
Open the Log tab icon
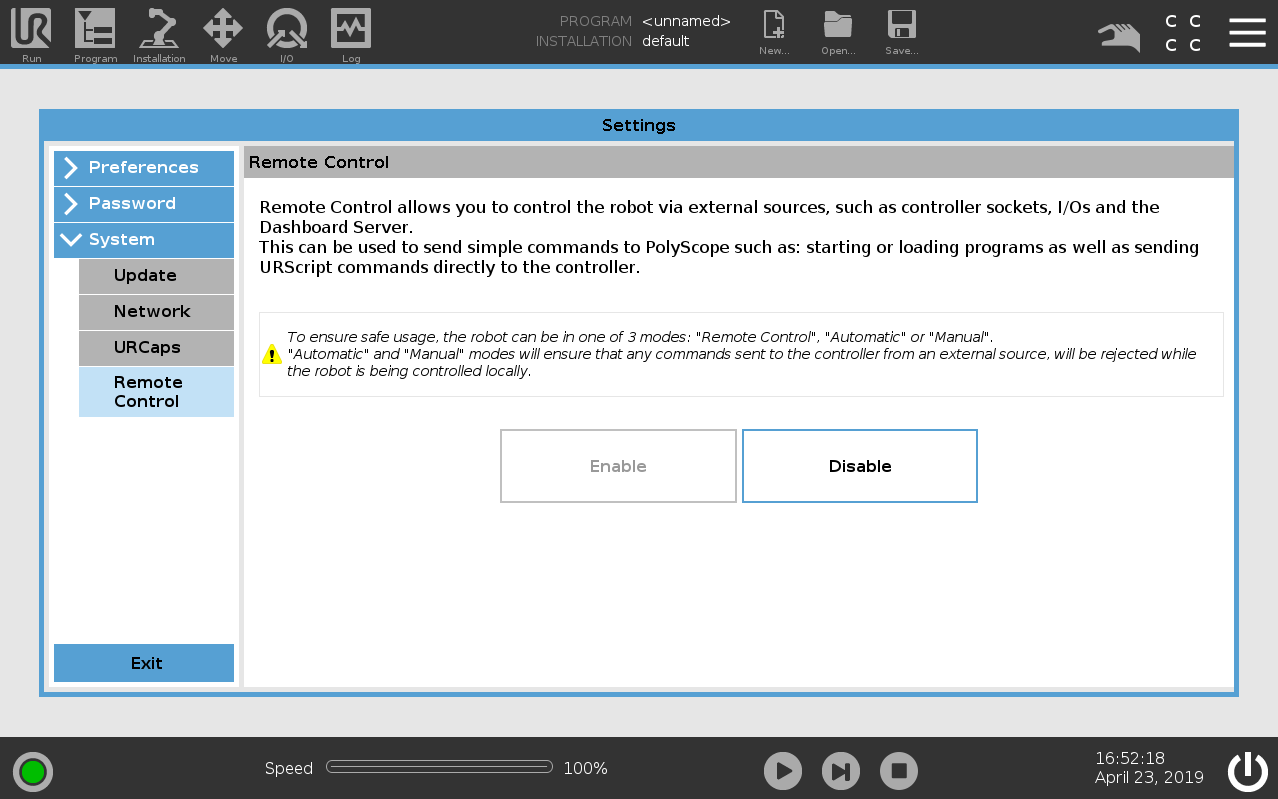click(x=351, y=30)
